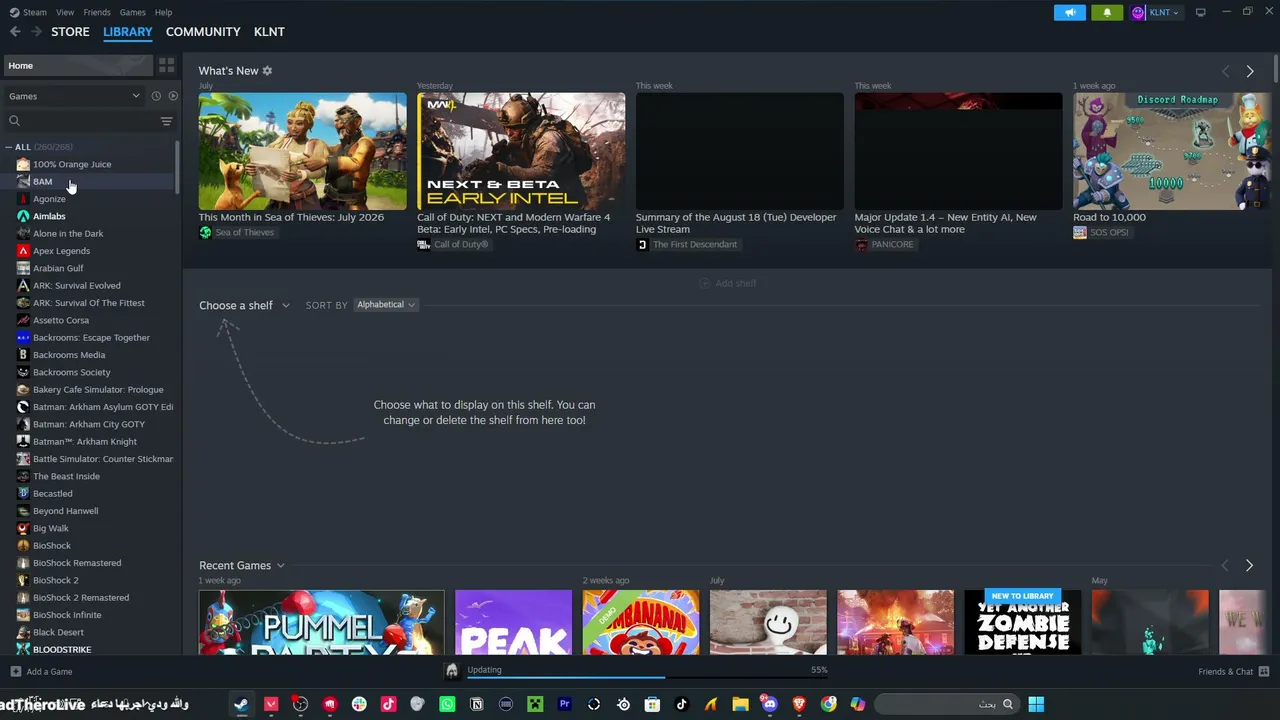The width and height of the screenshot is (1280, 720).
Task: Open Friends & Chat icon
Action: click(x=1264, y=672)
